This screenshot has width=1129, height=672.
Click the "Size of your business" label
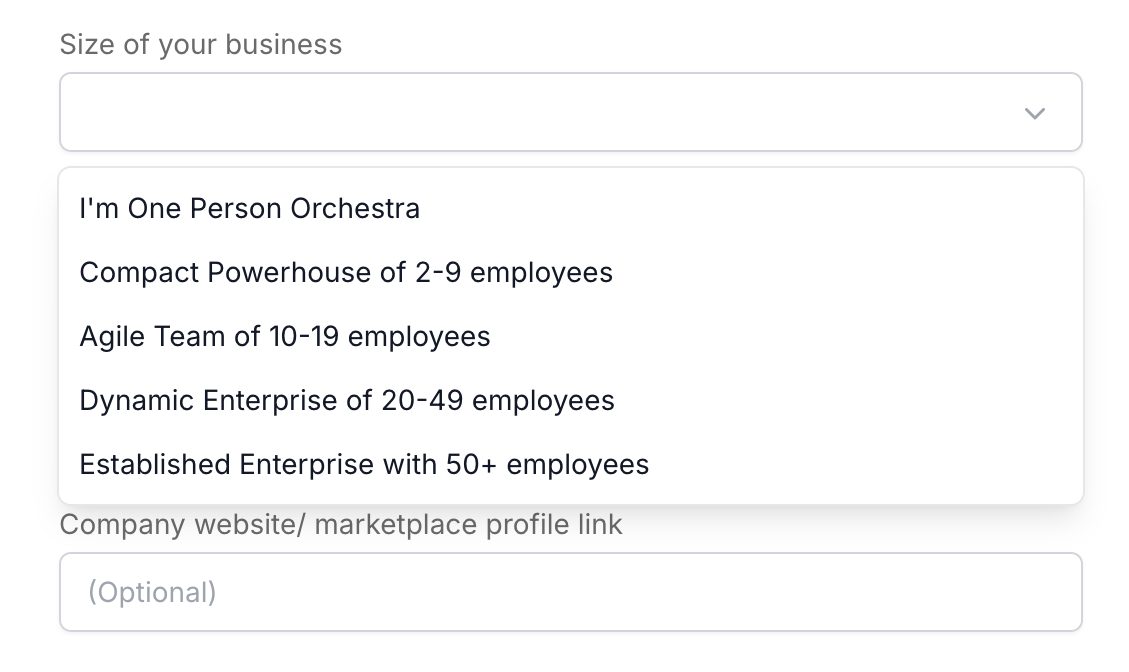coord(200,44)
